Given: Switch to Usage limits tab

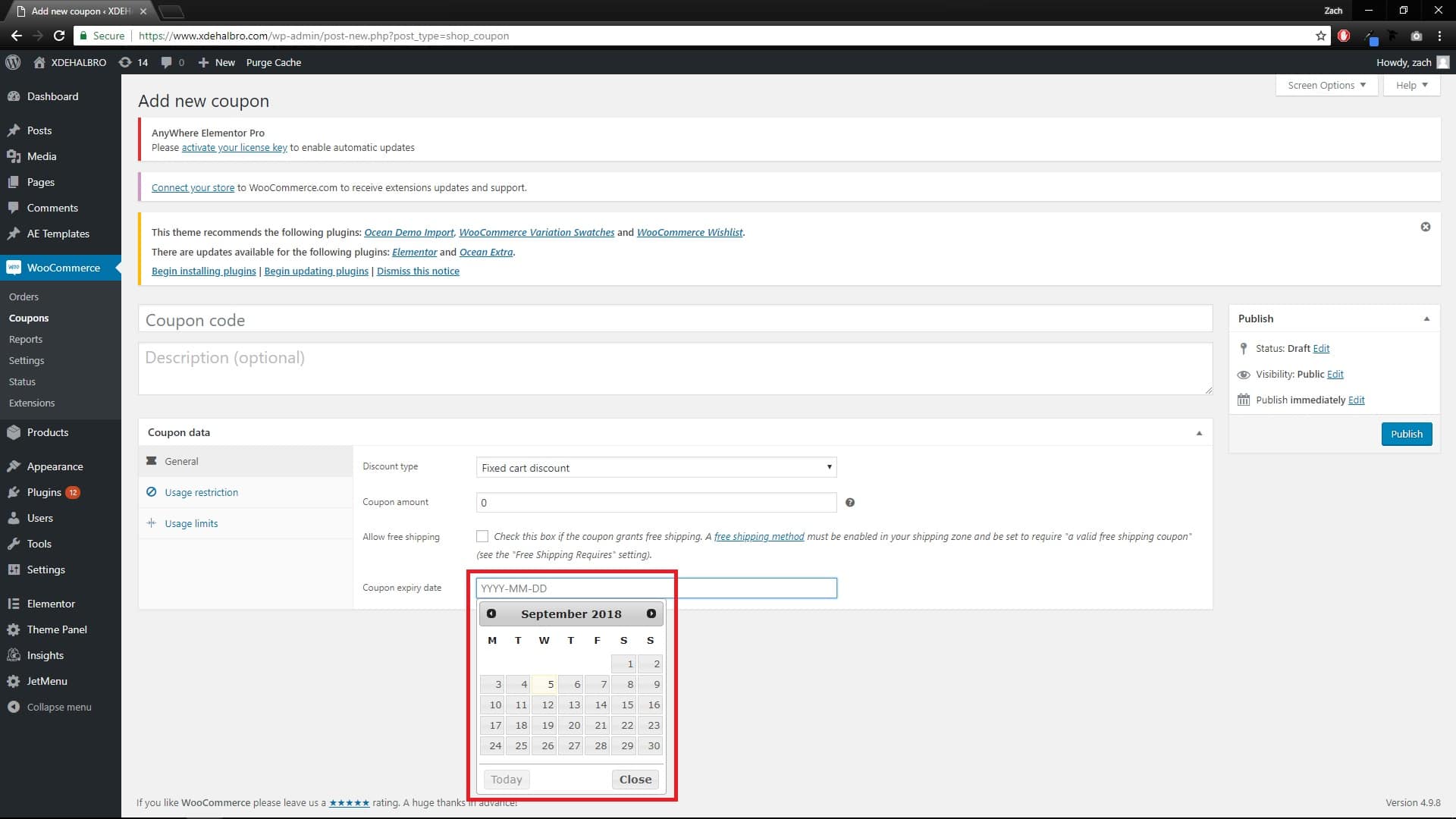Looking at the screenshot, I should [x=246, y=523].
